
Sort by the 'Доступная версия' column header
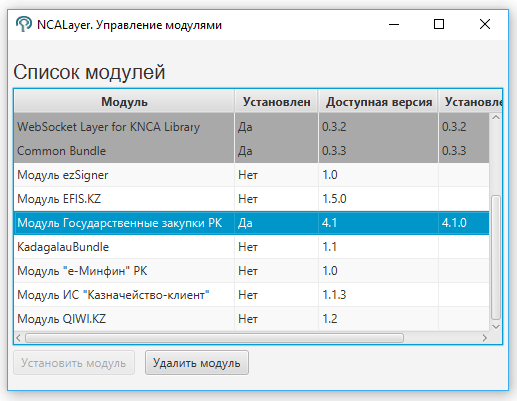point(378,102)
